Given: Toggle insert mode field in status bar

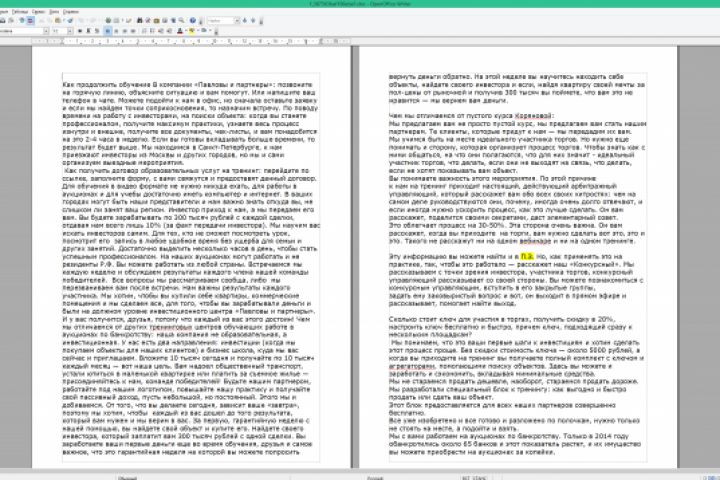Looking at the screenshot, I should (466, 478).
